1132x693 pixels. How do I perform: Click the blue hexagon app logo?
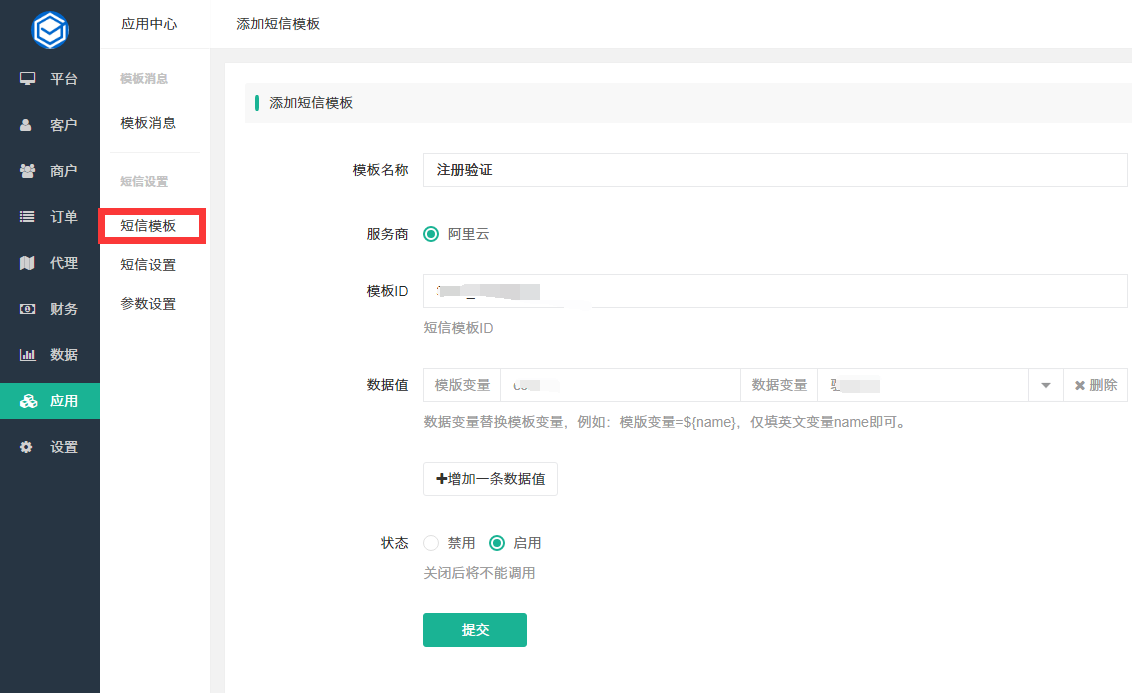click(x=50, y=30)
